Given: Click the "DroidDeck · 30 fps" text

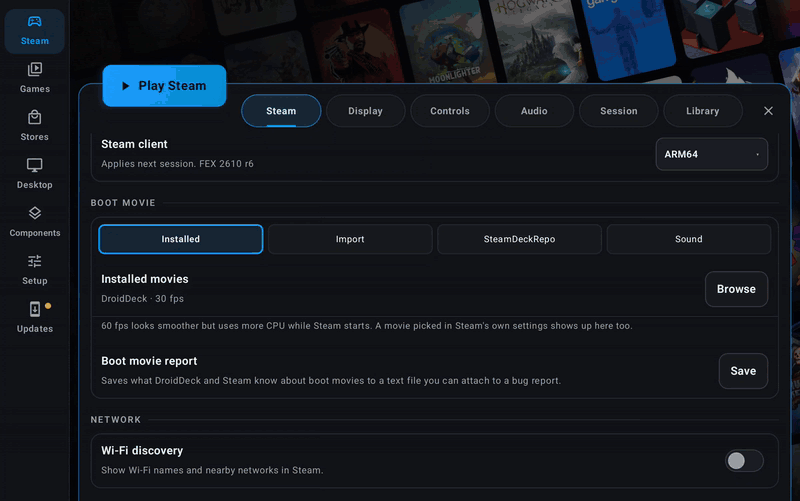Looking at the screenshot, I should point(142,298).
